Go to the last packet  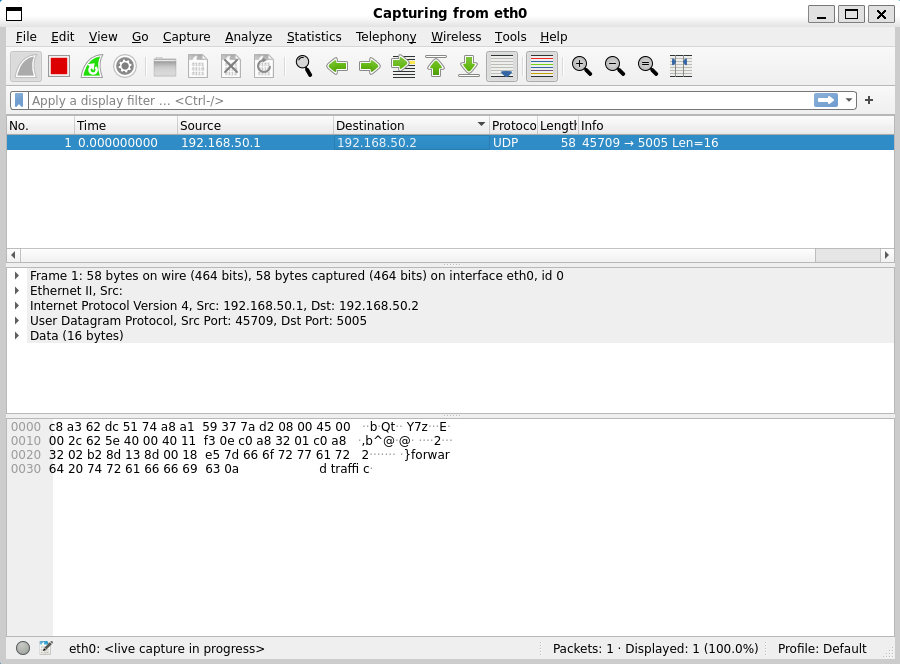(469, 67)
